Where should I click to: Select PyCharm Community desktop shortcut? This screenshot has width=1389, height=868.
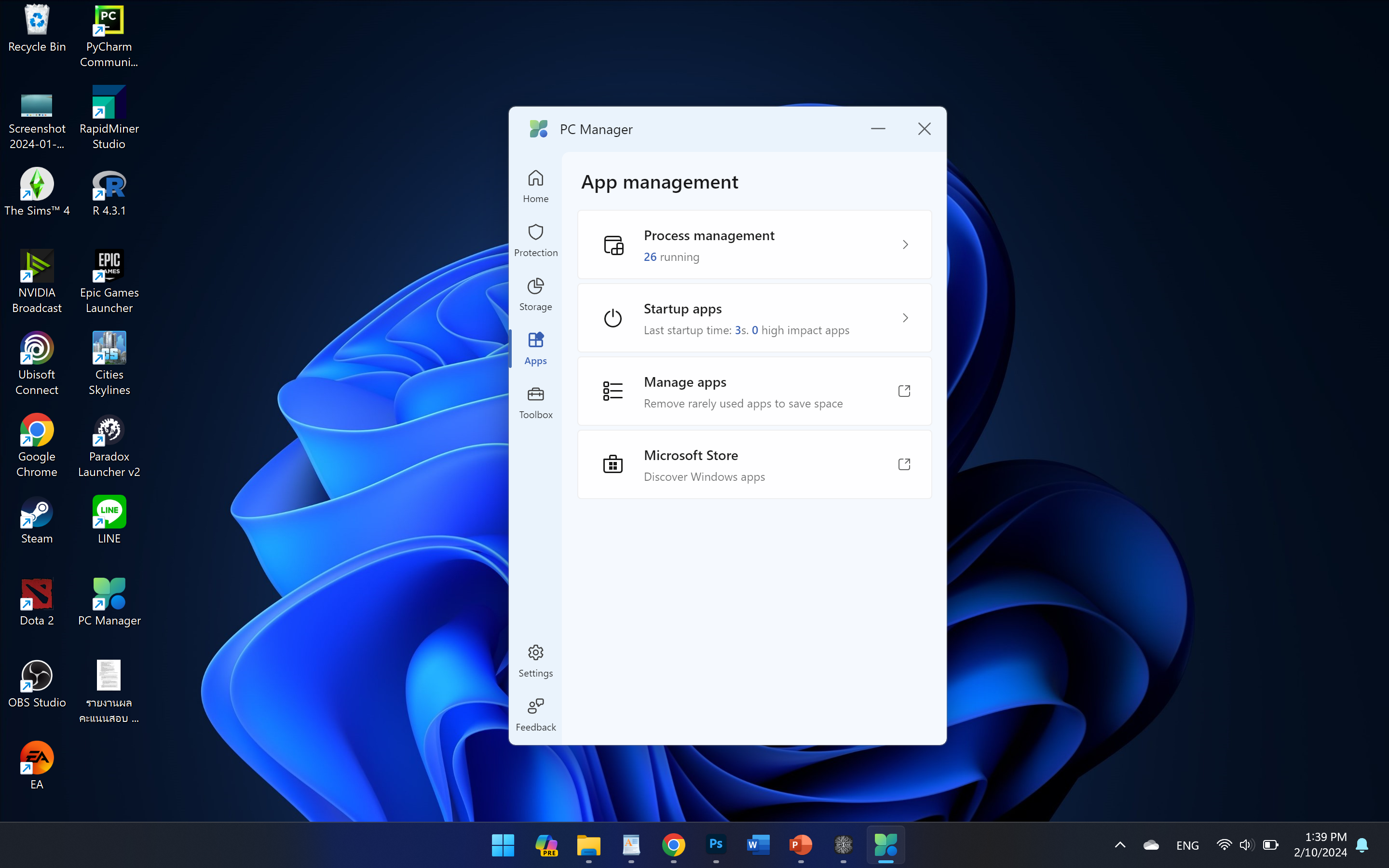click(109, 37)
